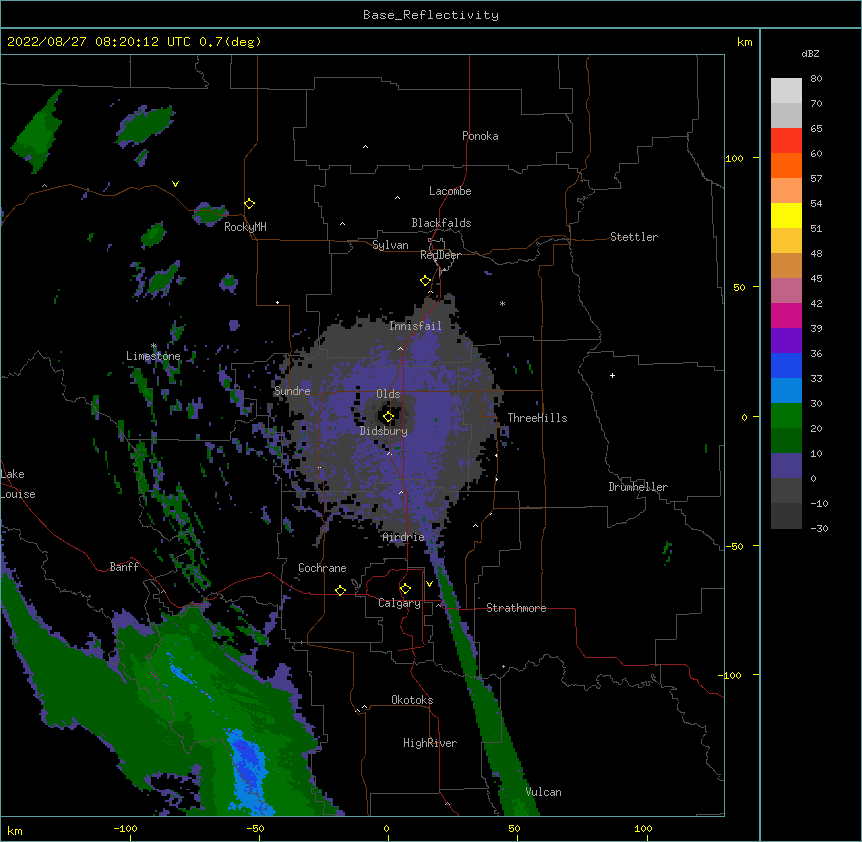Click the 54 dBZ yellow legend swatch
Viewport: 862px width, 842px height.
pos(786,215)
